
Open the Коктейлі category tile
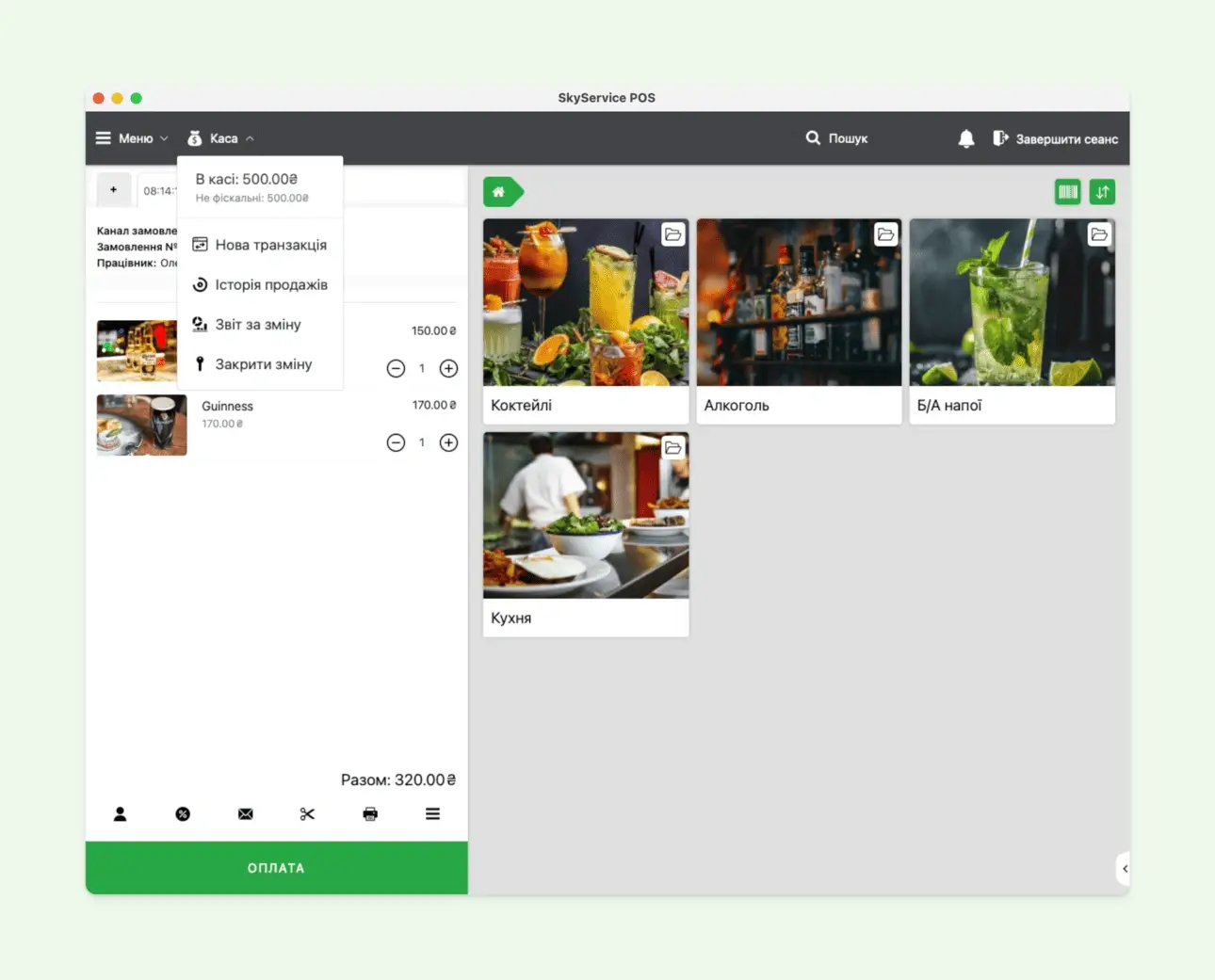(x=586, y=320)
